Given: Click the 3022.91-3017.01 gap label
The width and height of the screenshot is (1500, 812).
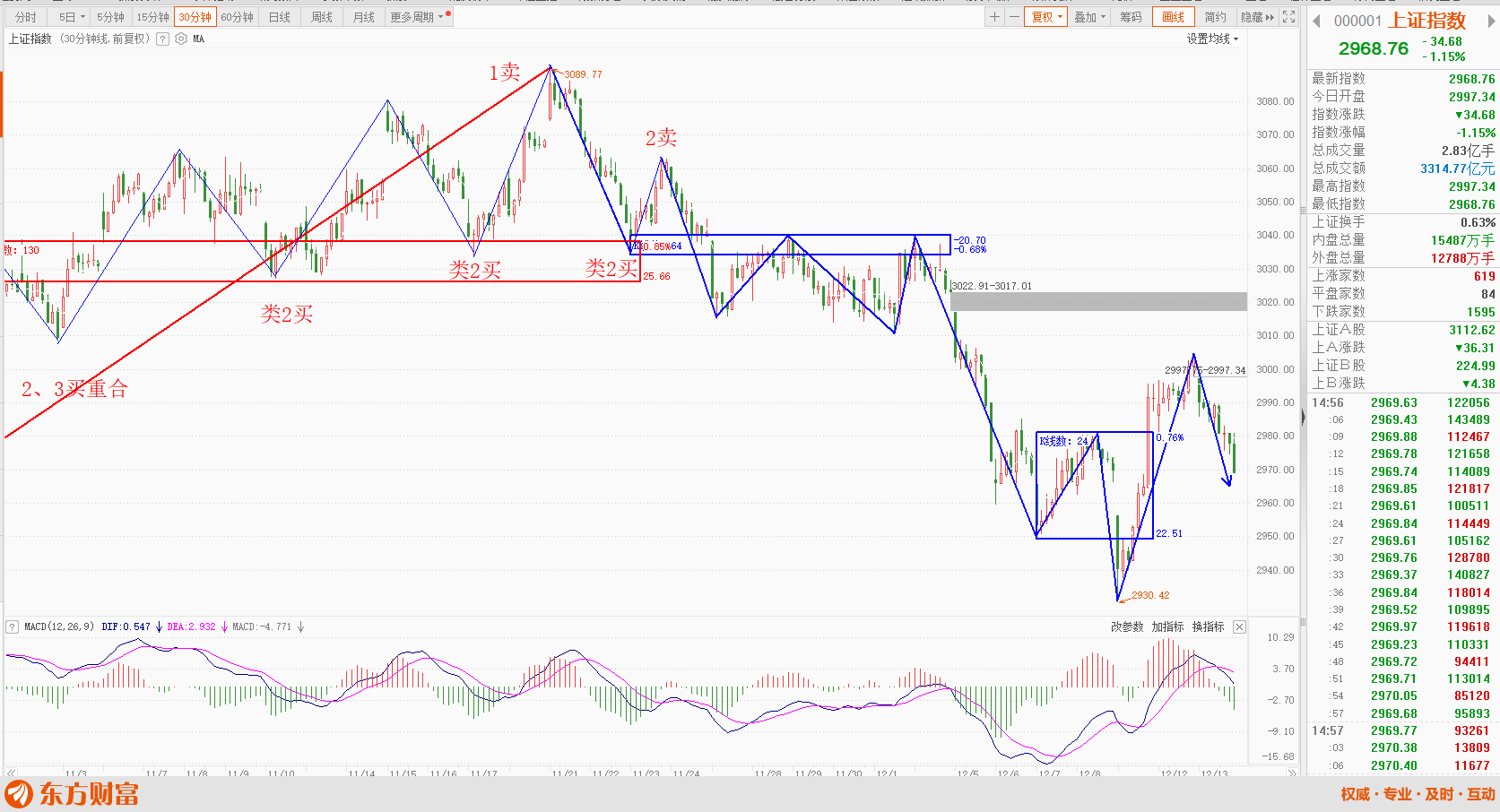Looking at the screenshot, I should click(x=992, y=286).
